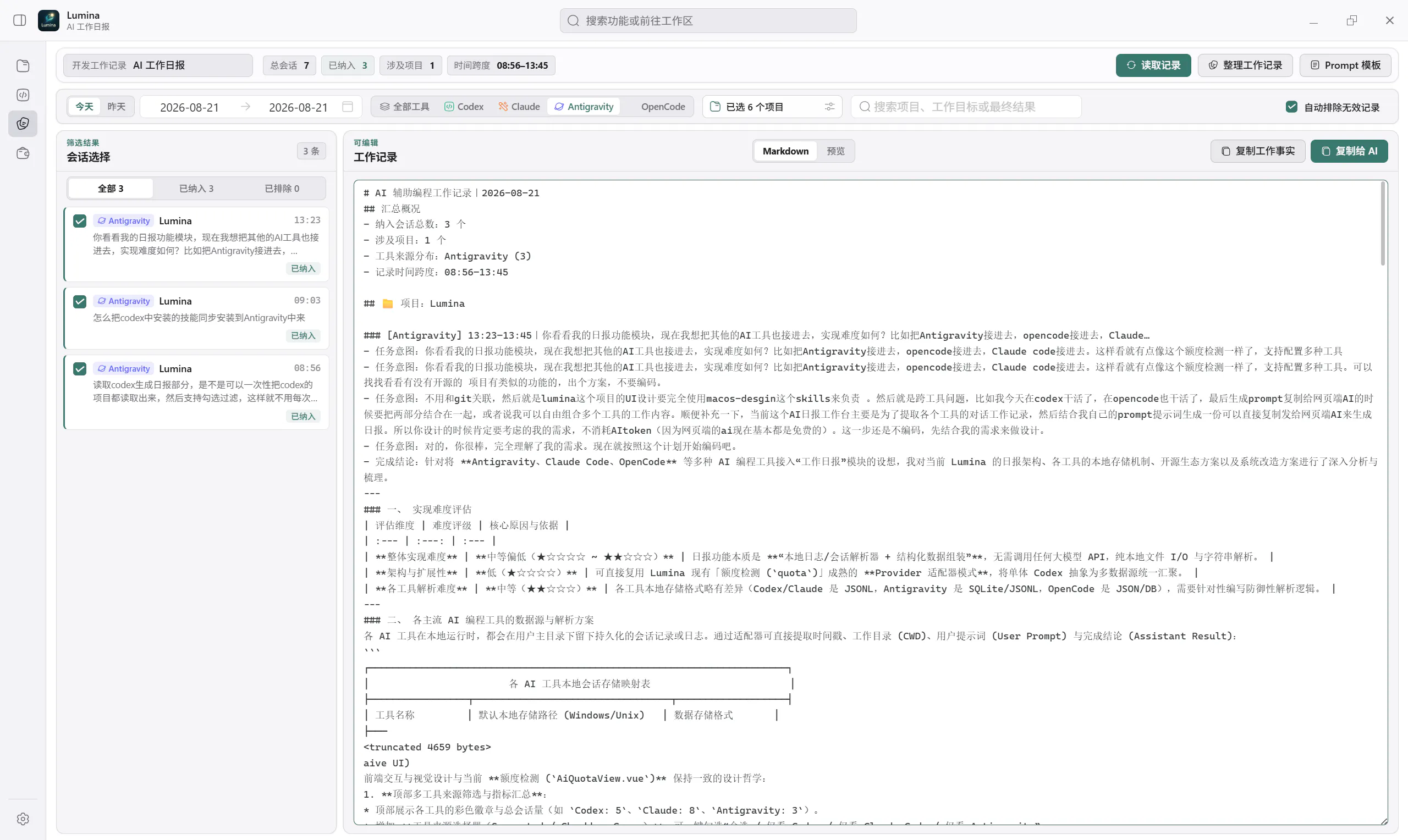Filter sessions by Claude tool

[519, 107]
